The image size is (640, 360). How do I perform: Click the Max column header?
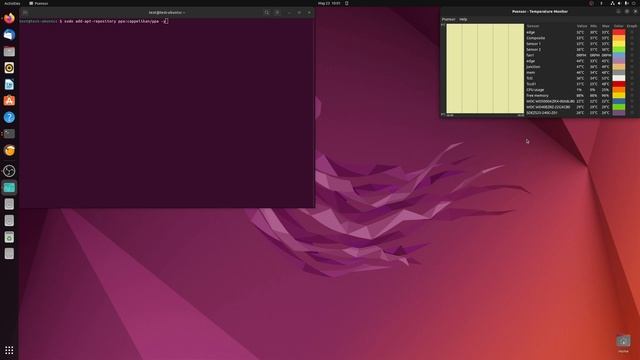(606, 26)
